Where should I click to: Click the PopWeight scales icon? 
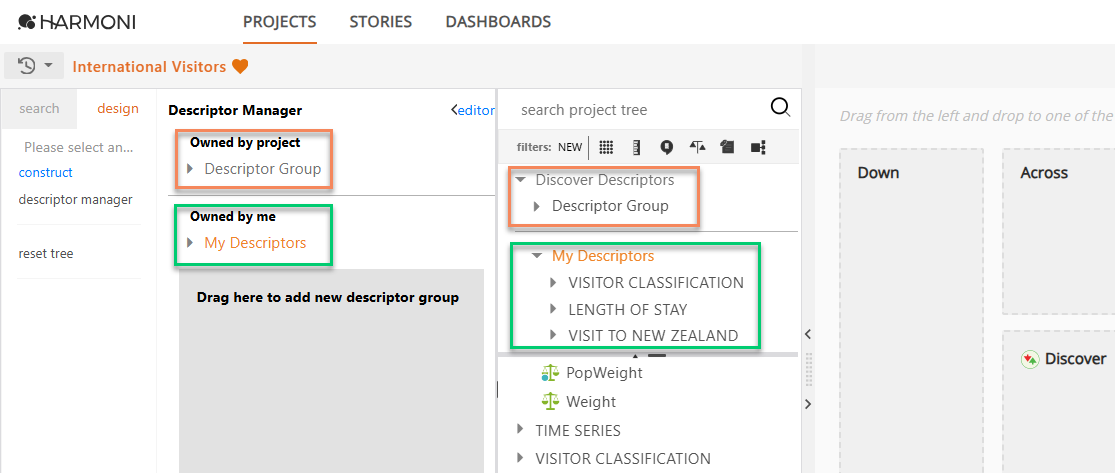[x=550, y=372]
